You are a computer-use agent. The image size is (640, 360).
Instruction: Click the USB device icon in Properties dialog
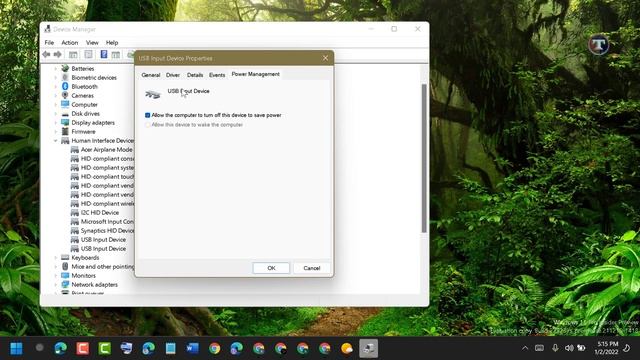153,94
